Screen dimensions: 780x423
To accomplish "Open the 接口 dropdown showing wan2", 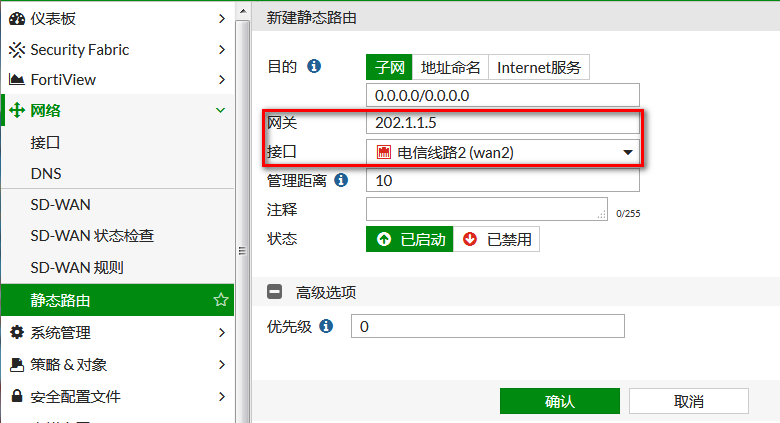I will (x=503, y=152).
